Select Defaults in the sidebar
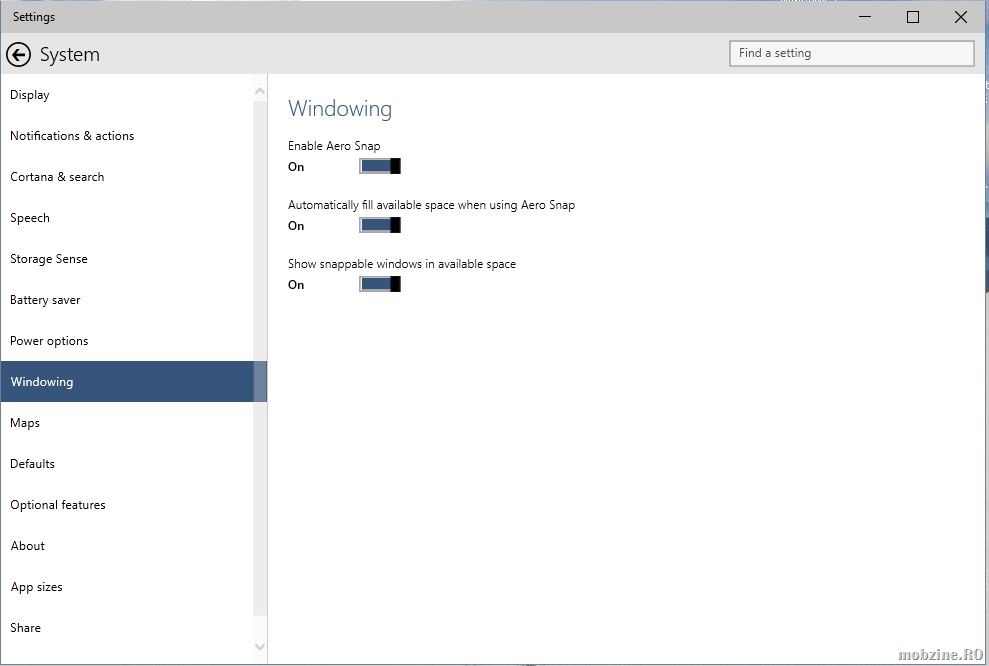Viewport: 989px width, 666px height. click(x=127, y=464)
